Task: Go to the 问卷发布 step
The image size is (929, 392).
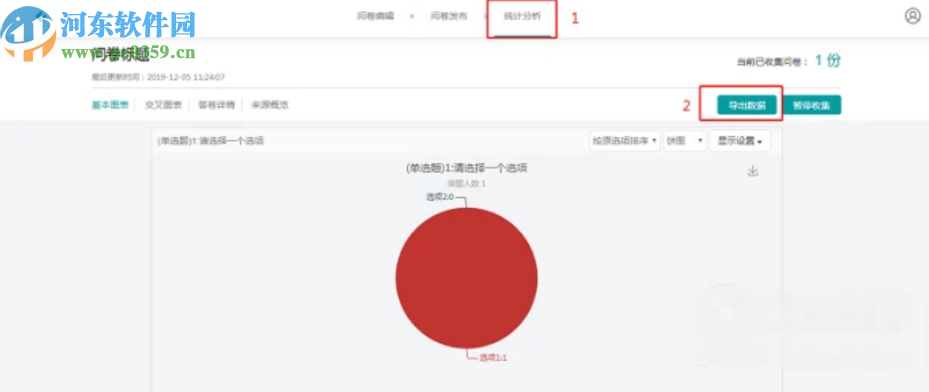Action: [x=449, y=16]
